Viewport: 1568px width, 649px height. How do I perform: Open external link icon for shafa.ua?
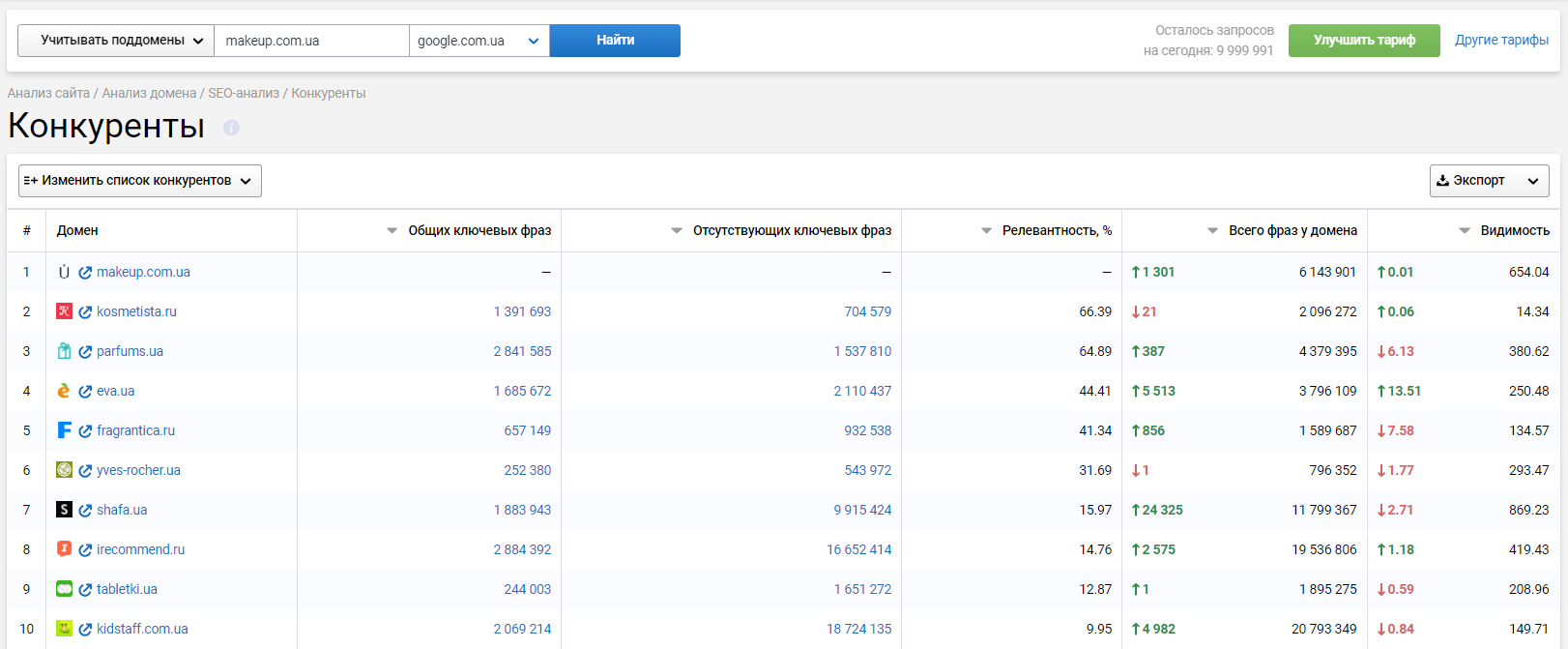click(85, 511)
